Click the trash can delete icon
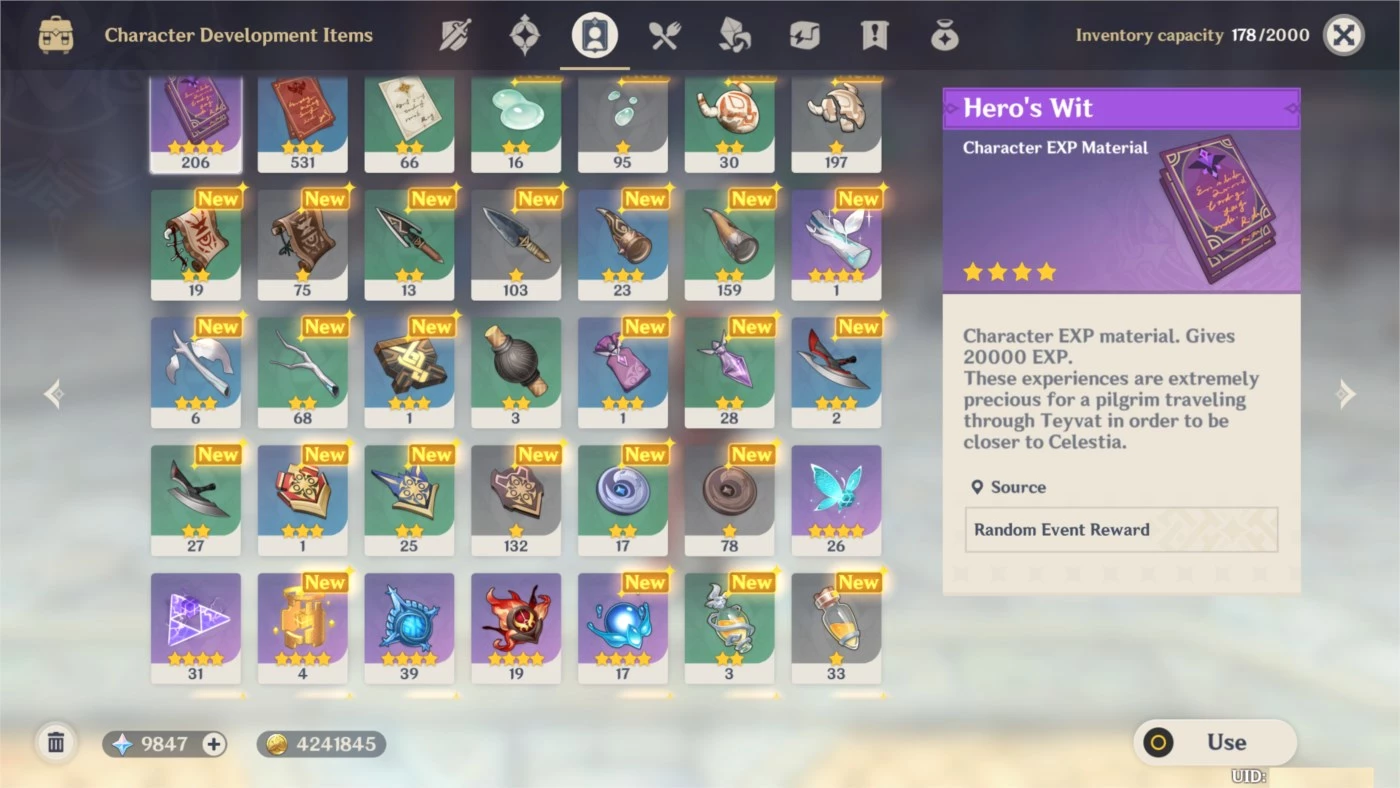The height and width of the screenshot is (788, 1400). pos(56,743)
